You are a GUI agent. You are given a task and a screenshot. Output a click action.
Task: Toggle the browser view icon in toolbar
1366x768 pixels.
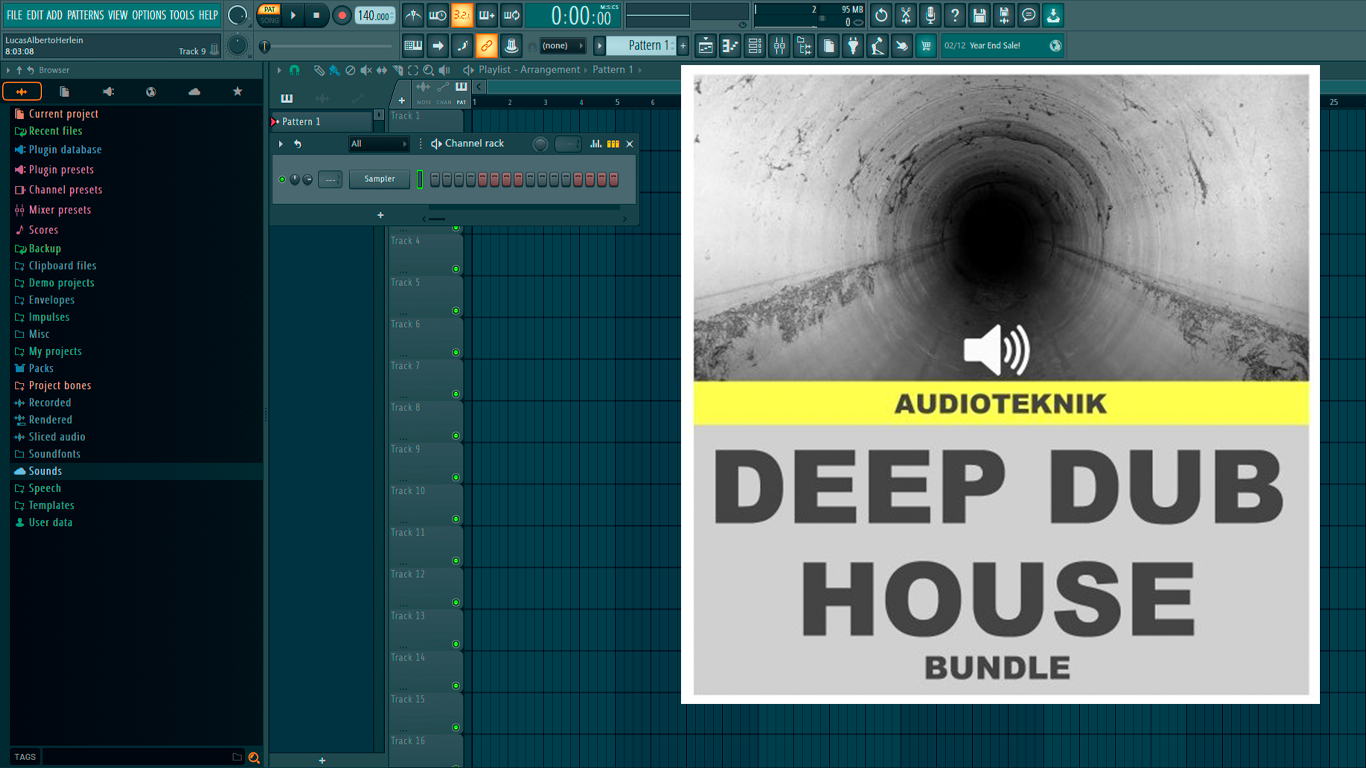[804, 45]
